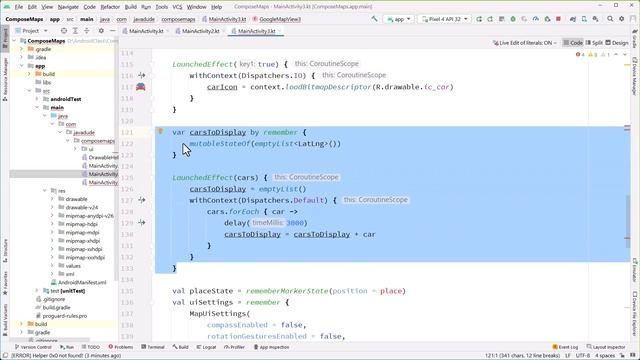640x360 pixels.
Task: Expand the .gradle folder
Action: coord(21,49)
